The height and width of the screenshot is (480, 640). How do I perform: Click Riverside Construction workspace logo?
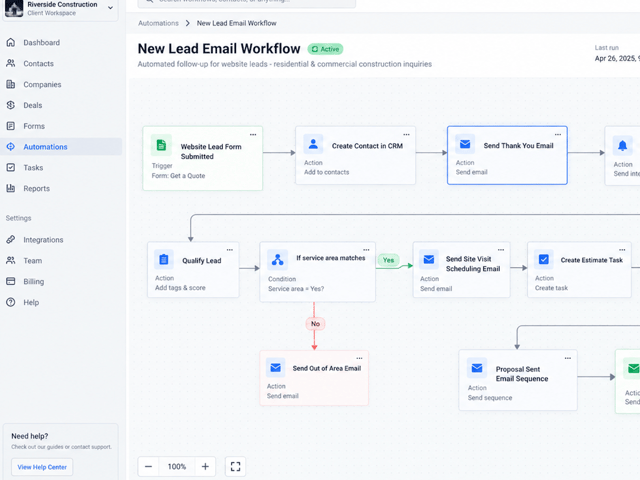click(13, 8)
